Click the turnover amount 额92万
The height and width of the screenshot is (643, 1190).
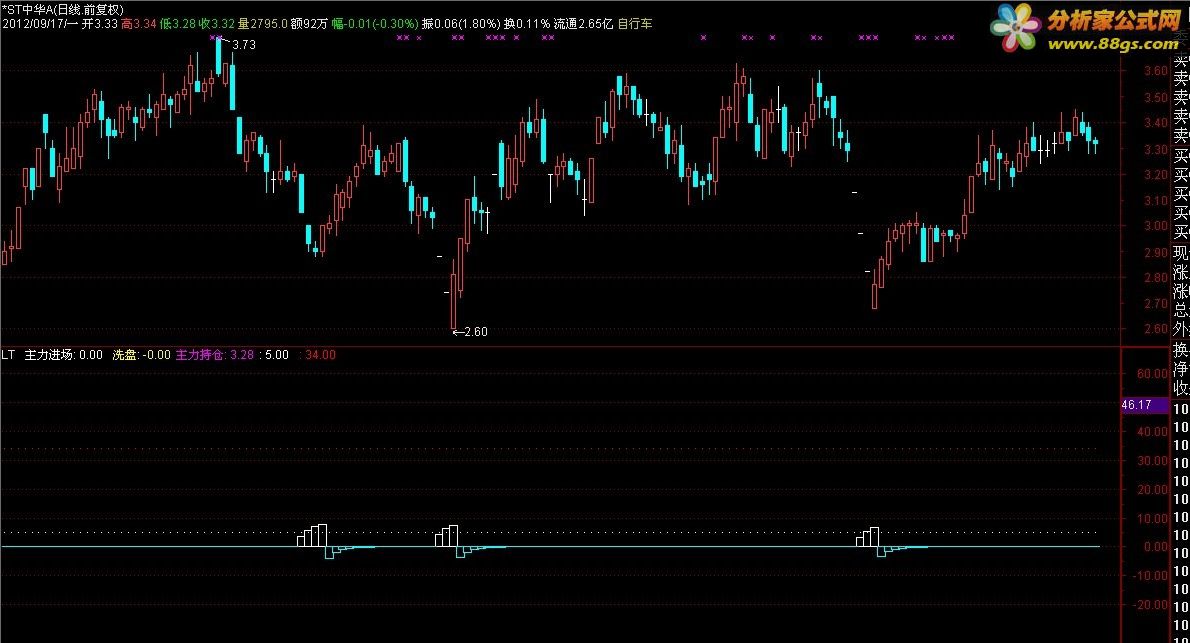point(309,24)
